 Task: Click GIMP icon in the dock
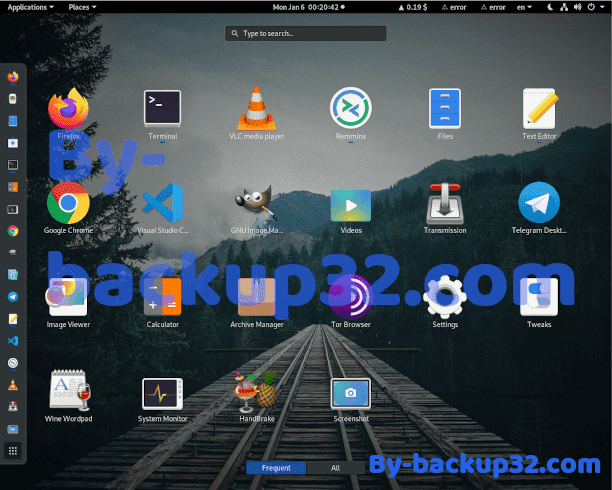(x=13, y=253)
